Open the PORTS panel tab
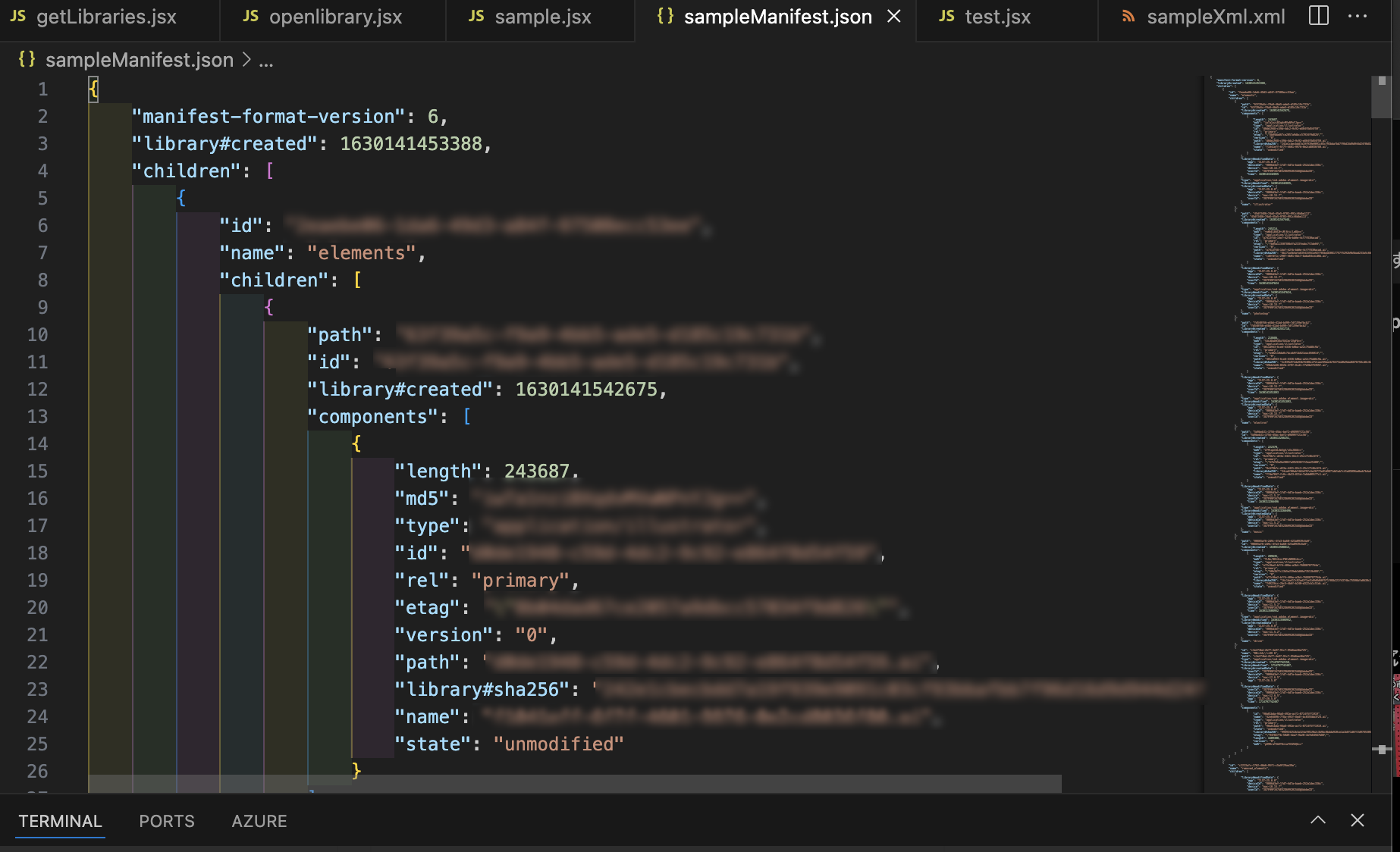The height and width of the screenshot is (852, 1400). pos(167,821)
